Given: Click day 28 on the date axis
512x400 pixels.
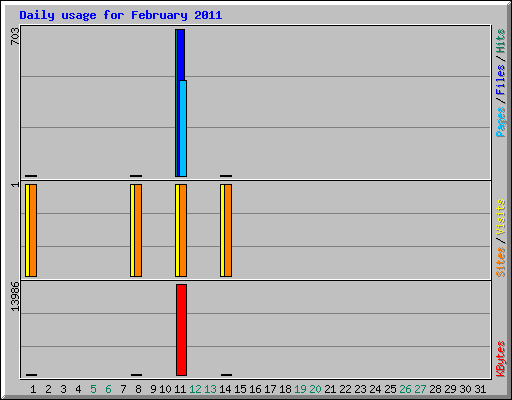Looking at the screenshot, I should point(435,389).
